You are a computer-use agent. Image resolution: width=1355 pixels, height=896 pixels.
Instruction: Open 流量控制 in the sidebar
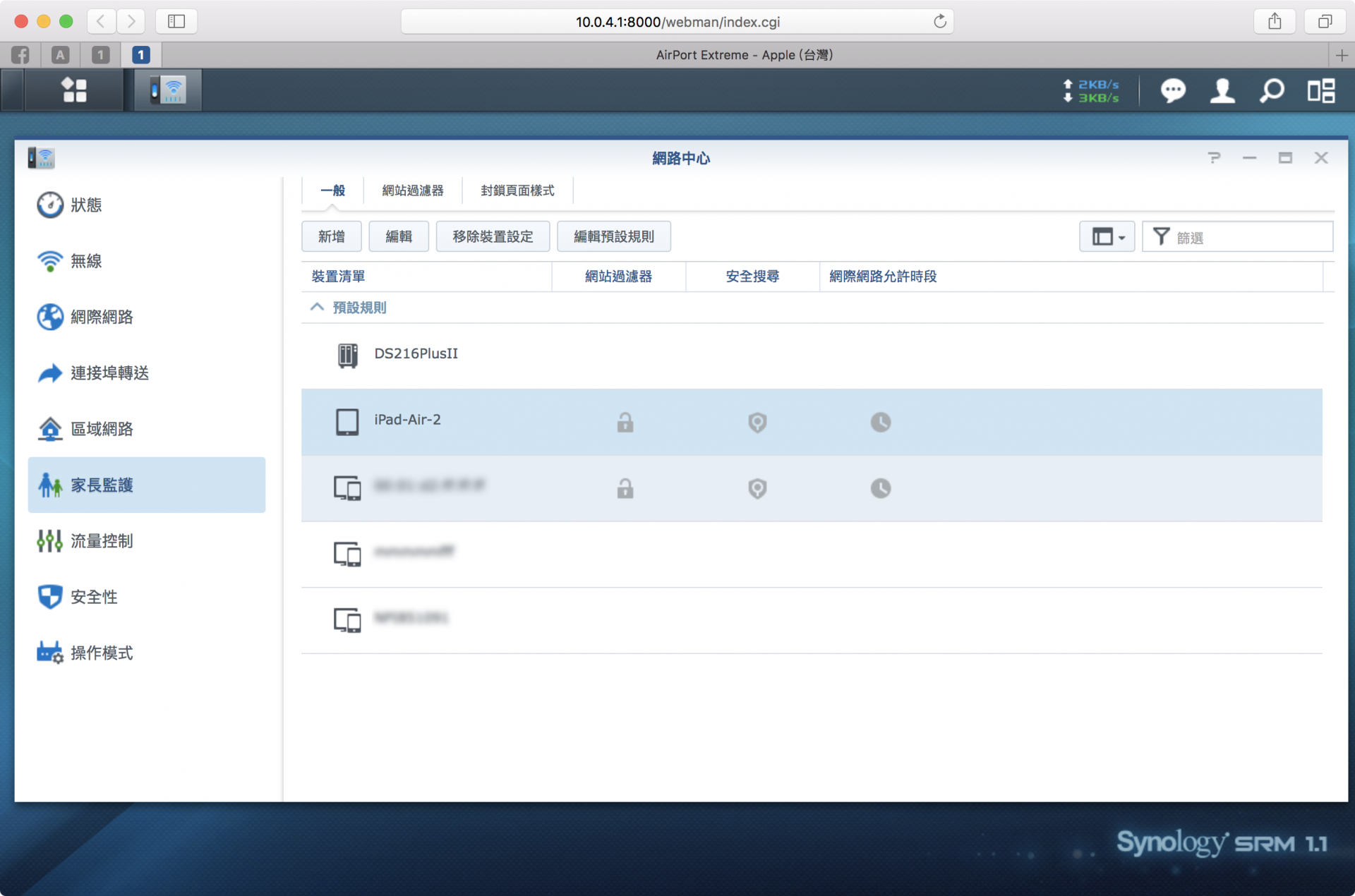(x=102, y=541)
